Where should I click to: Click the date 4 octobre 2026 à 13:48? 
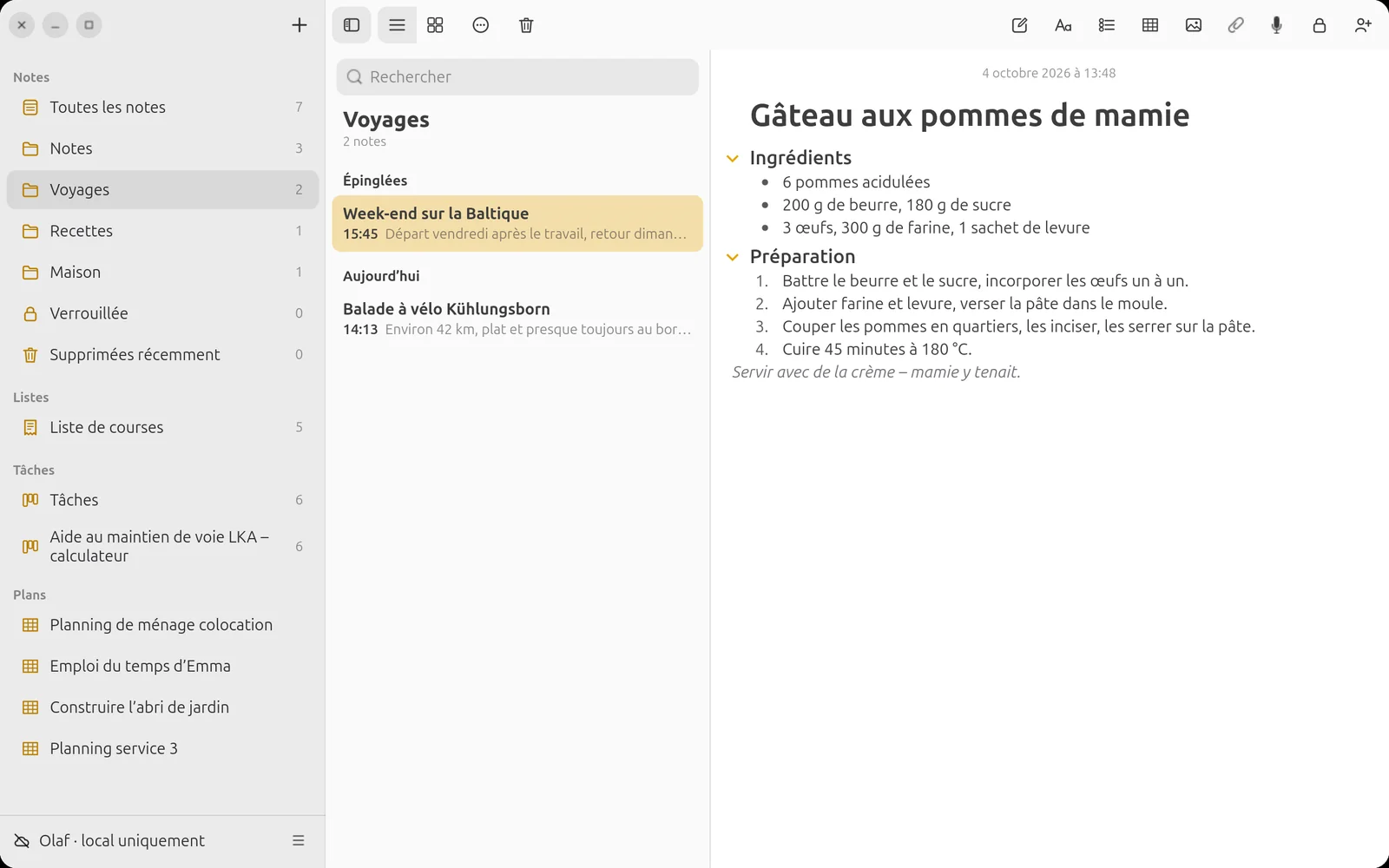(1049, 73)
